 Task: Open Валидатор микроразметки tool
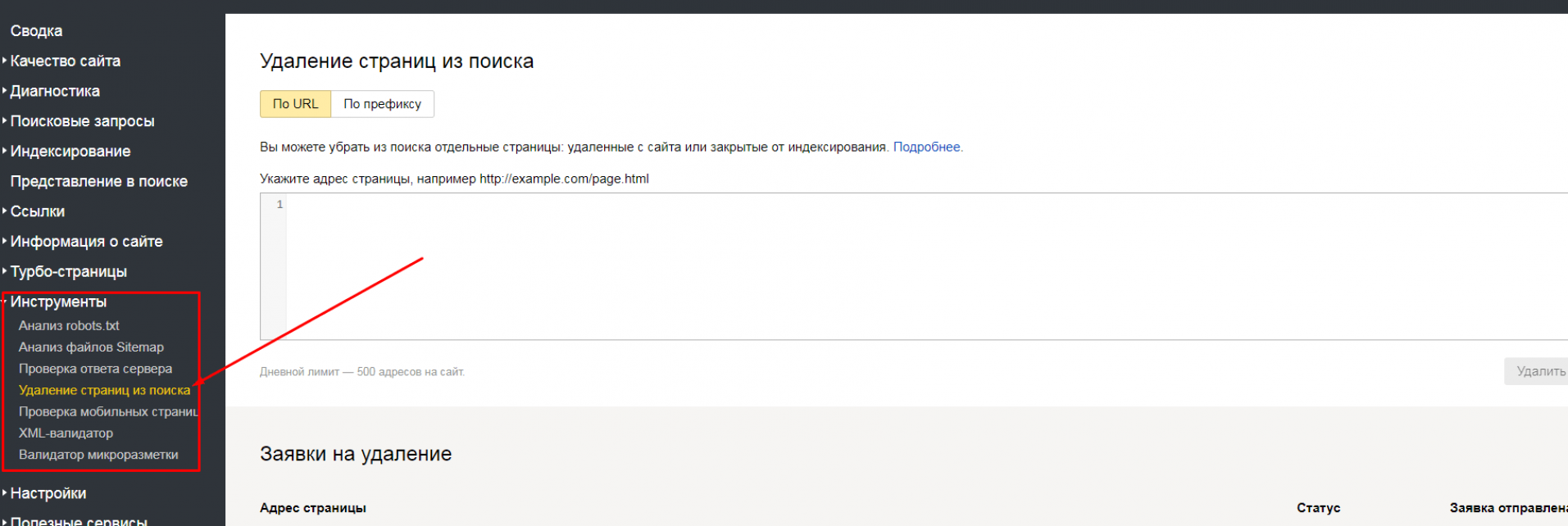click(x=98, y=455)
